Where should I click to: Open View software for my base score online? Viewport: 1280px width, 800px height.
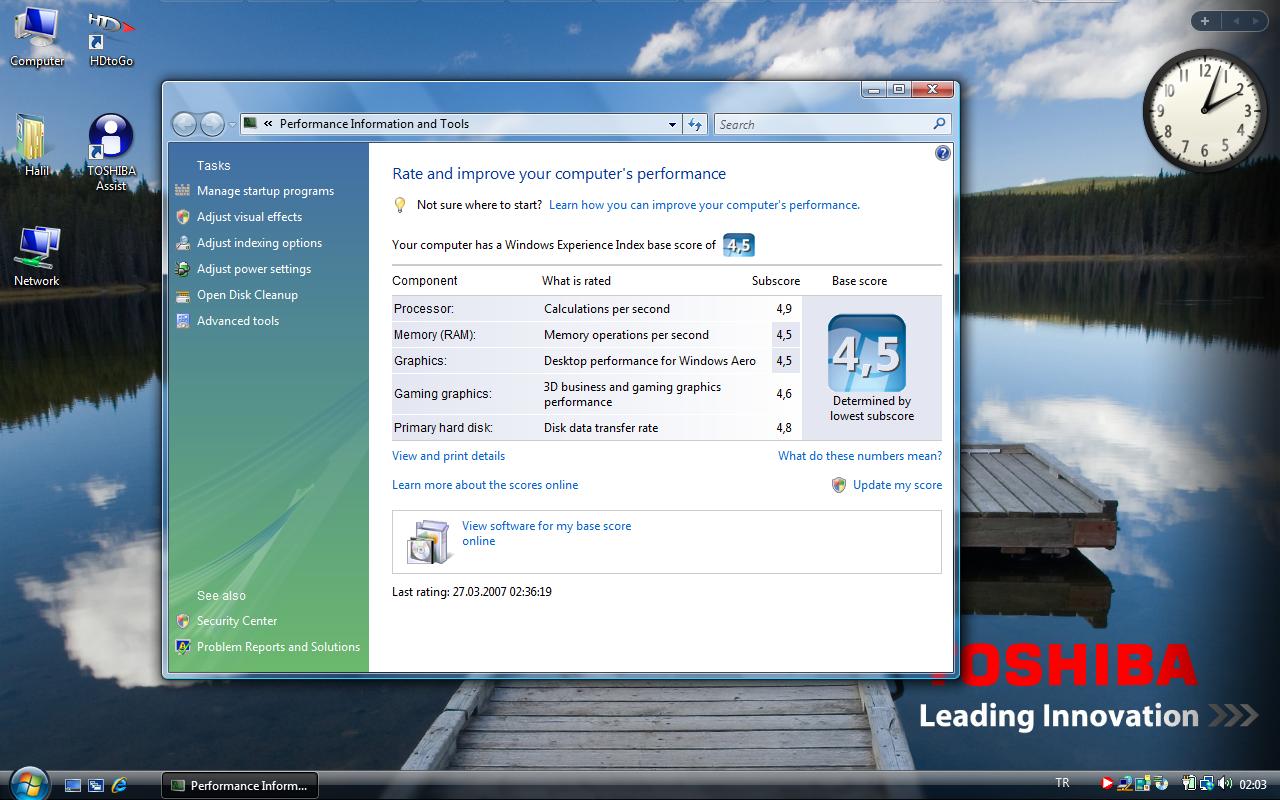pos(546,533)
